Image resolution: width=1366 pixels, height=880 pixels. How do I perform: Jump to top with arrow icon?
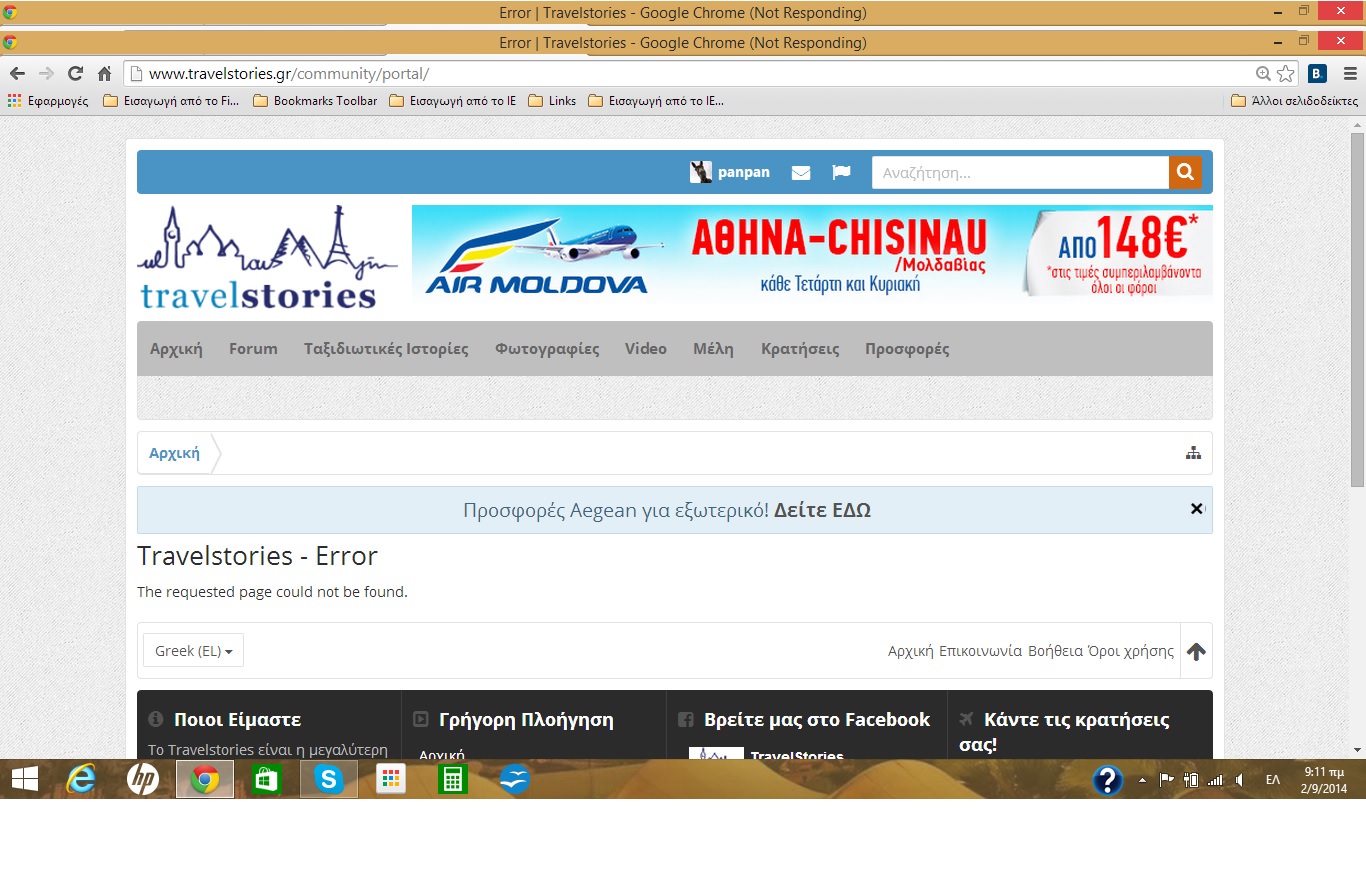coord(1196,651)
